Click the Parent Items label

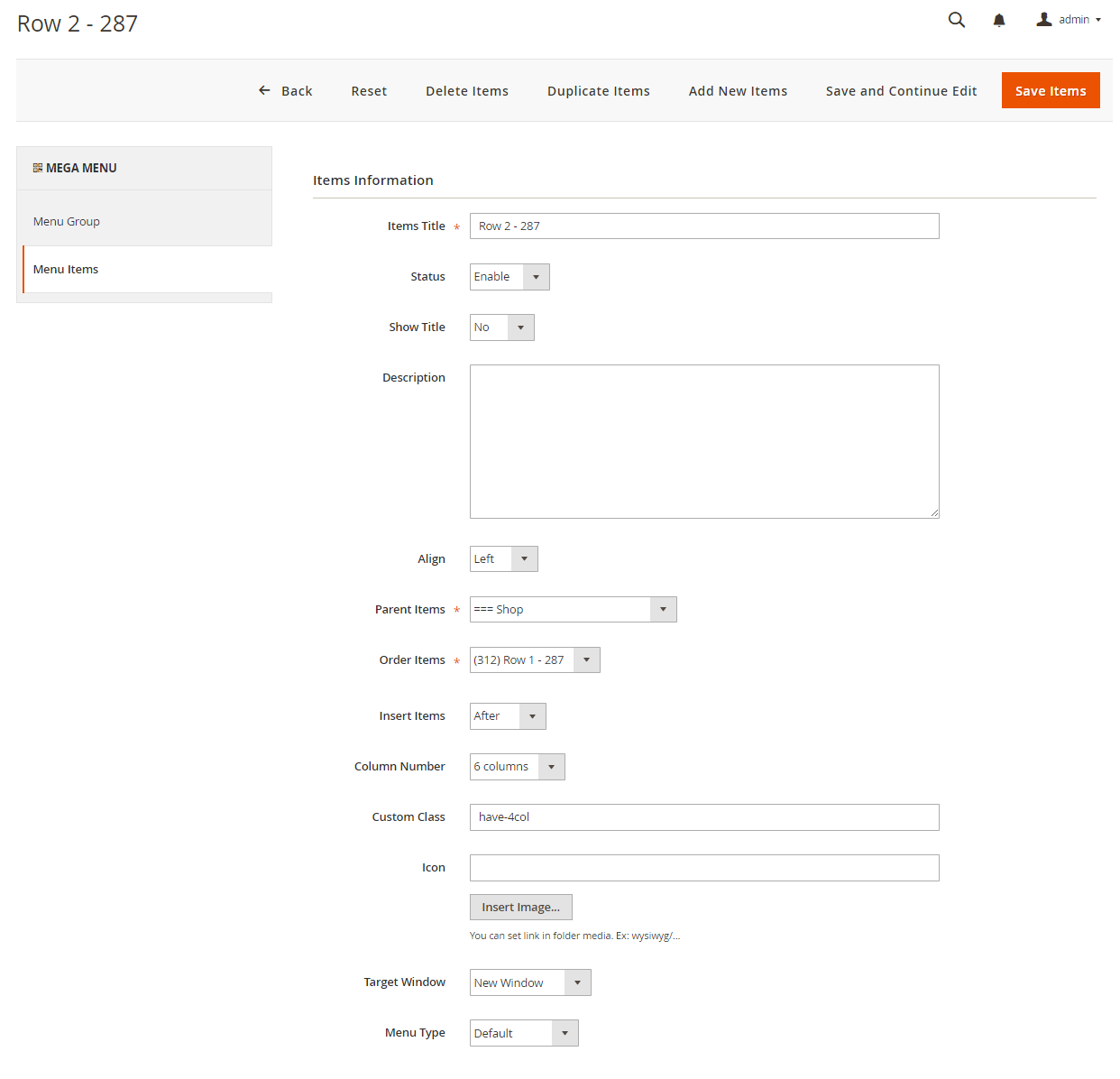(410, 610)
